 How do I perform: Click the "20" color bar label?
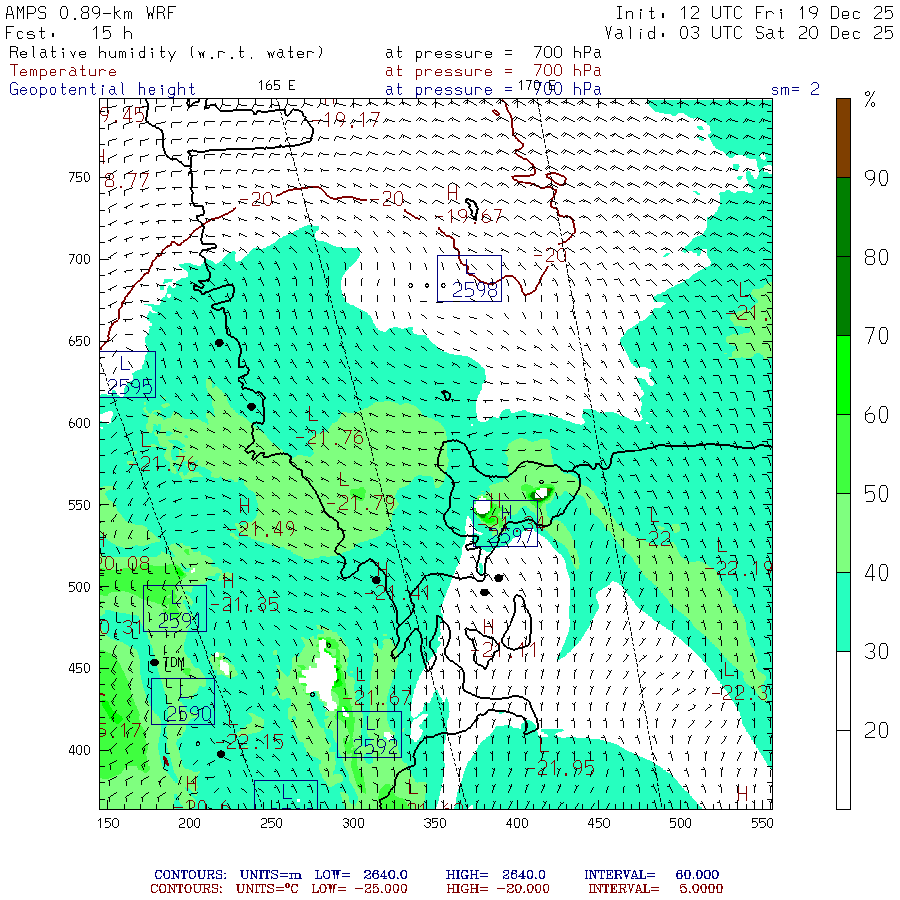pos(876,731)
